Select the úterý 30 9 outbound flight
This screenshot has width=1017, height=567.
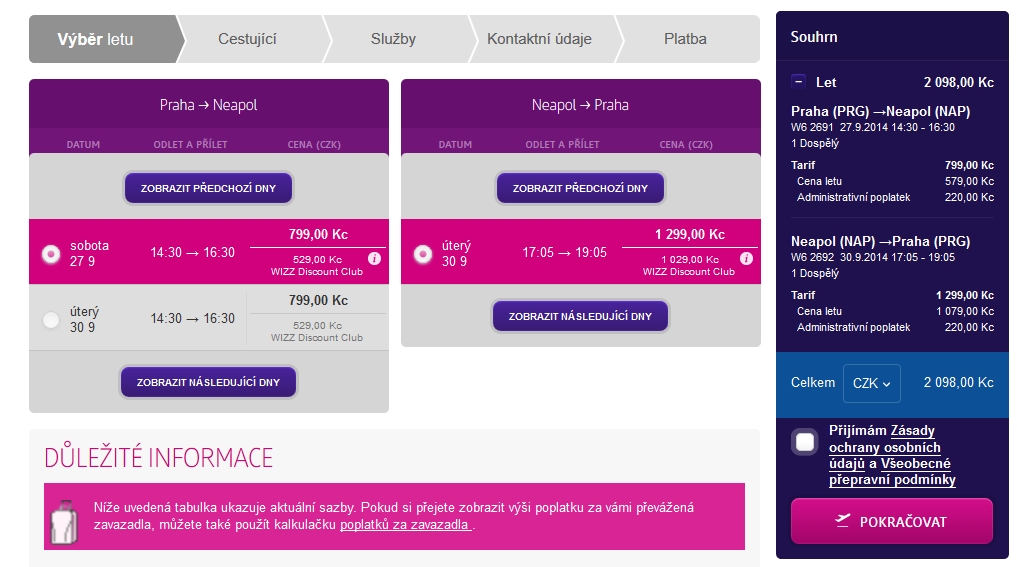pos(51,320)
